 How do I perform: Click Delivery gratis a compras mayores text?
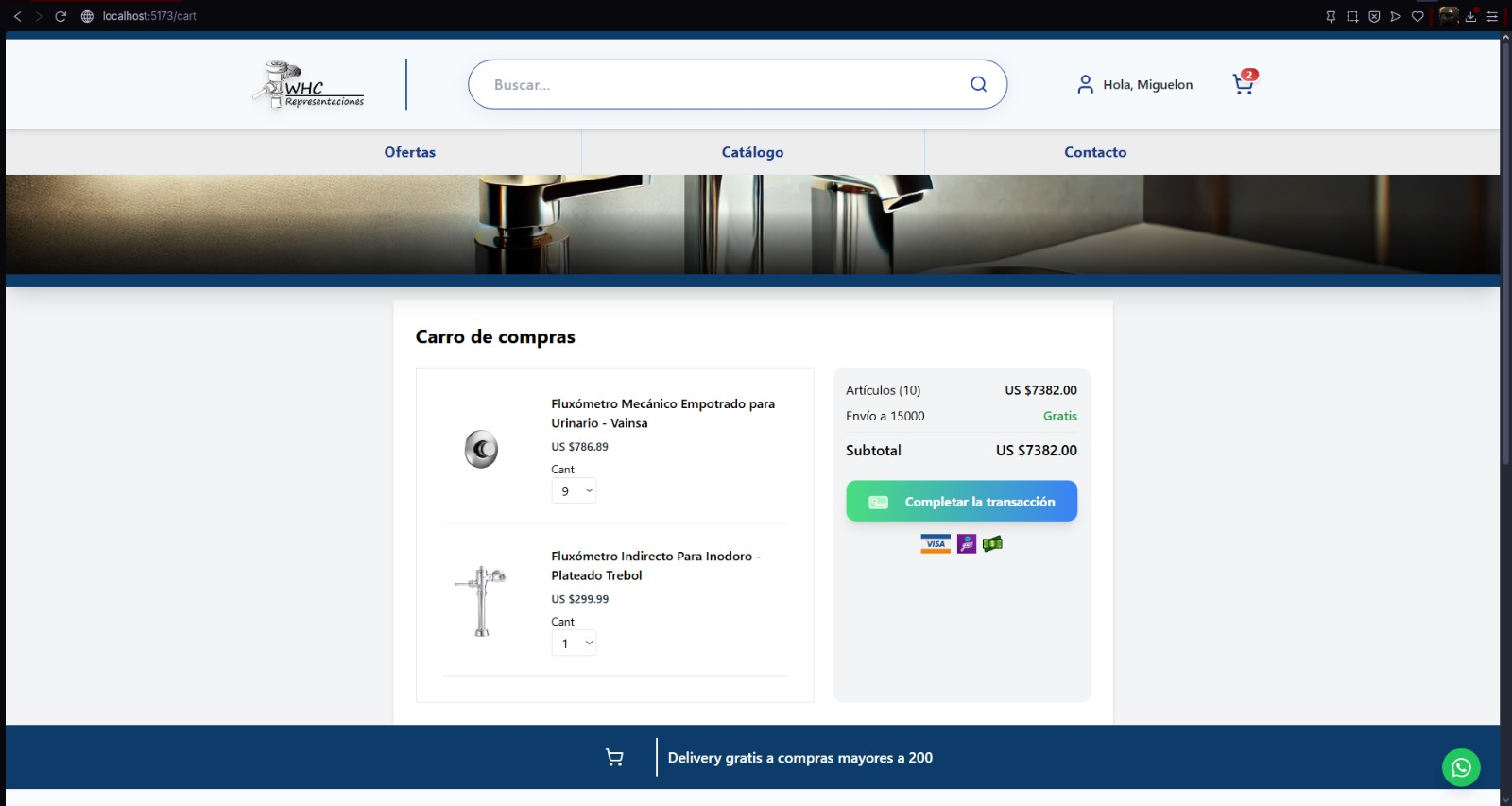tap(800, 758)
